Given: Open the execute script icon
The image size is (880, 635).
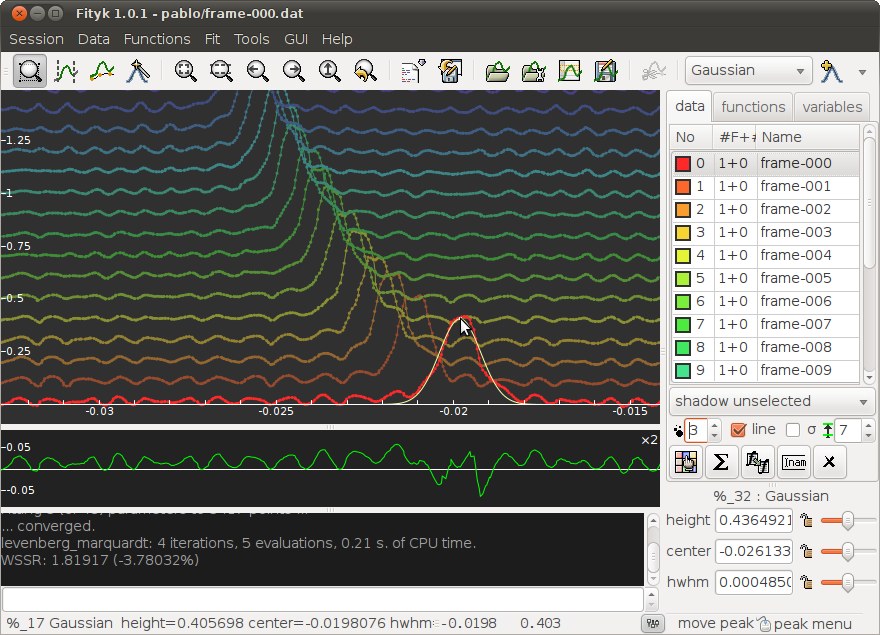Looking at the screenshot, I should [x=413, y=71].
